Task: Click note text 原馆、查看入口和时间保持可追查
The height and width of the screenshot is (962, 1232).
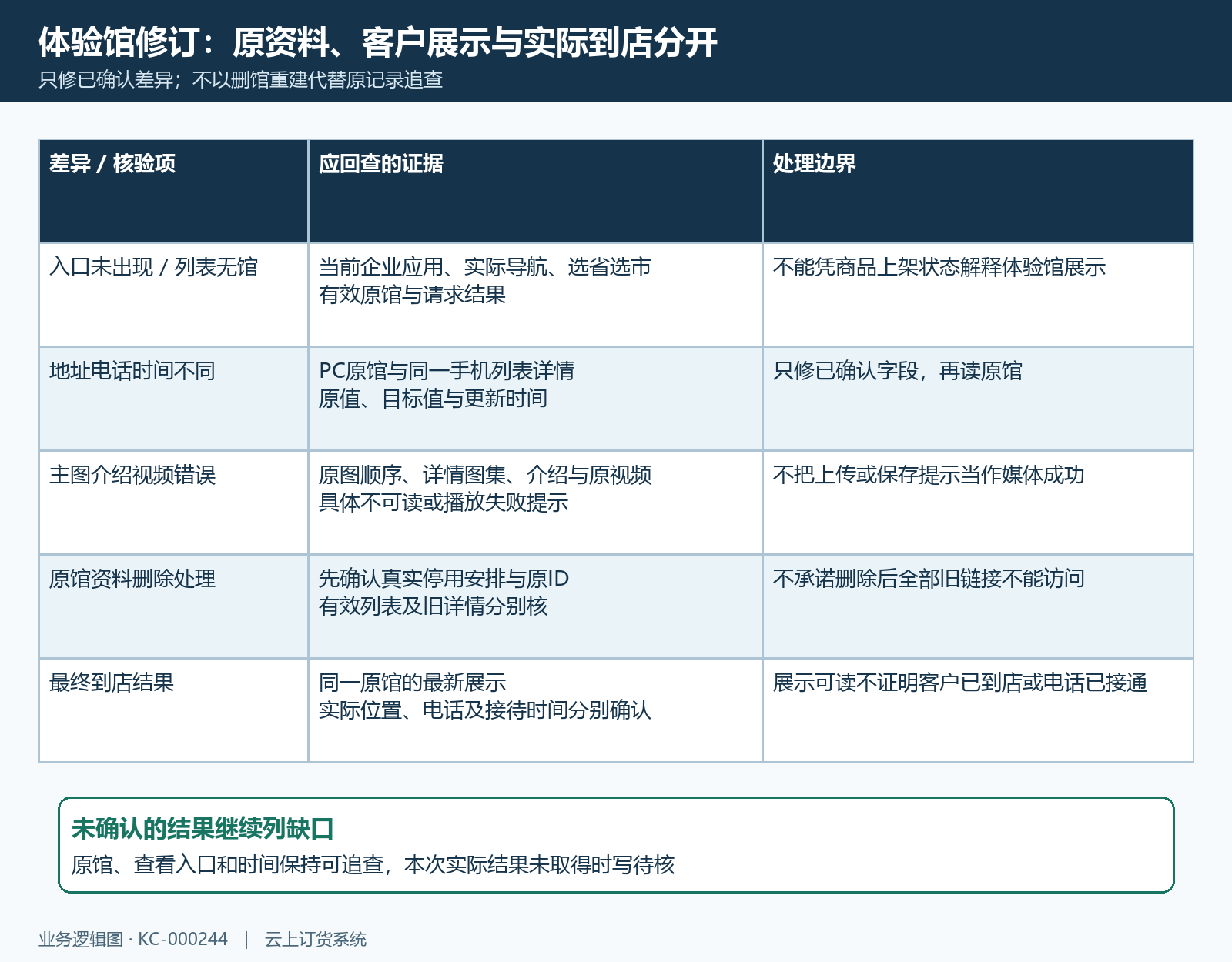Action: click(227, 865)
